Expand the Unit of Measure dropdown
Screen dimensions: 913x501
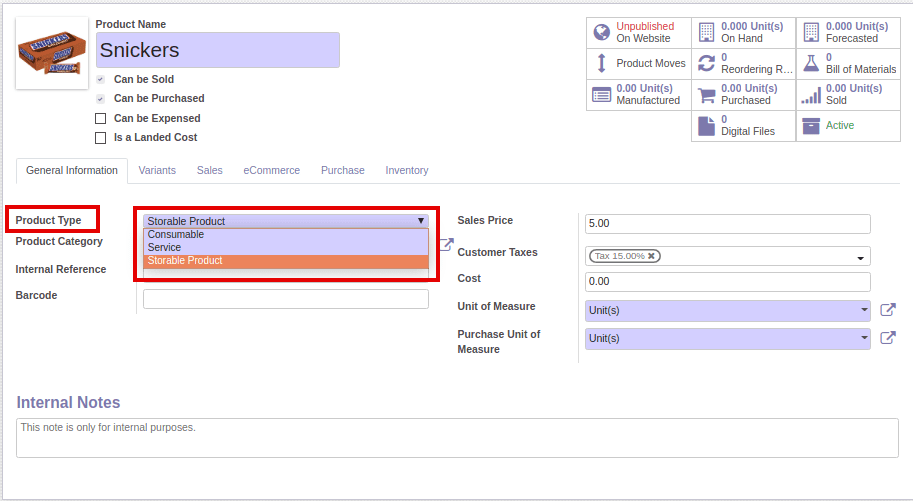[864, 310]
